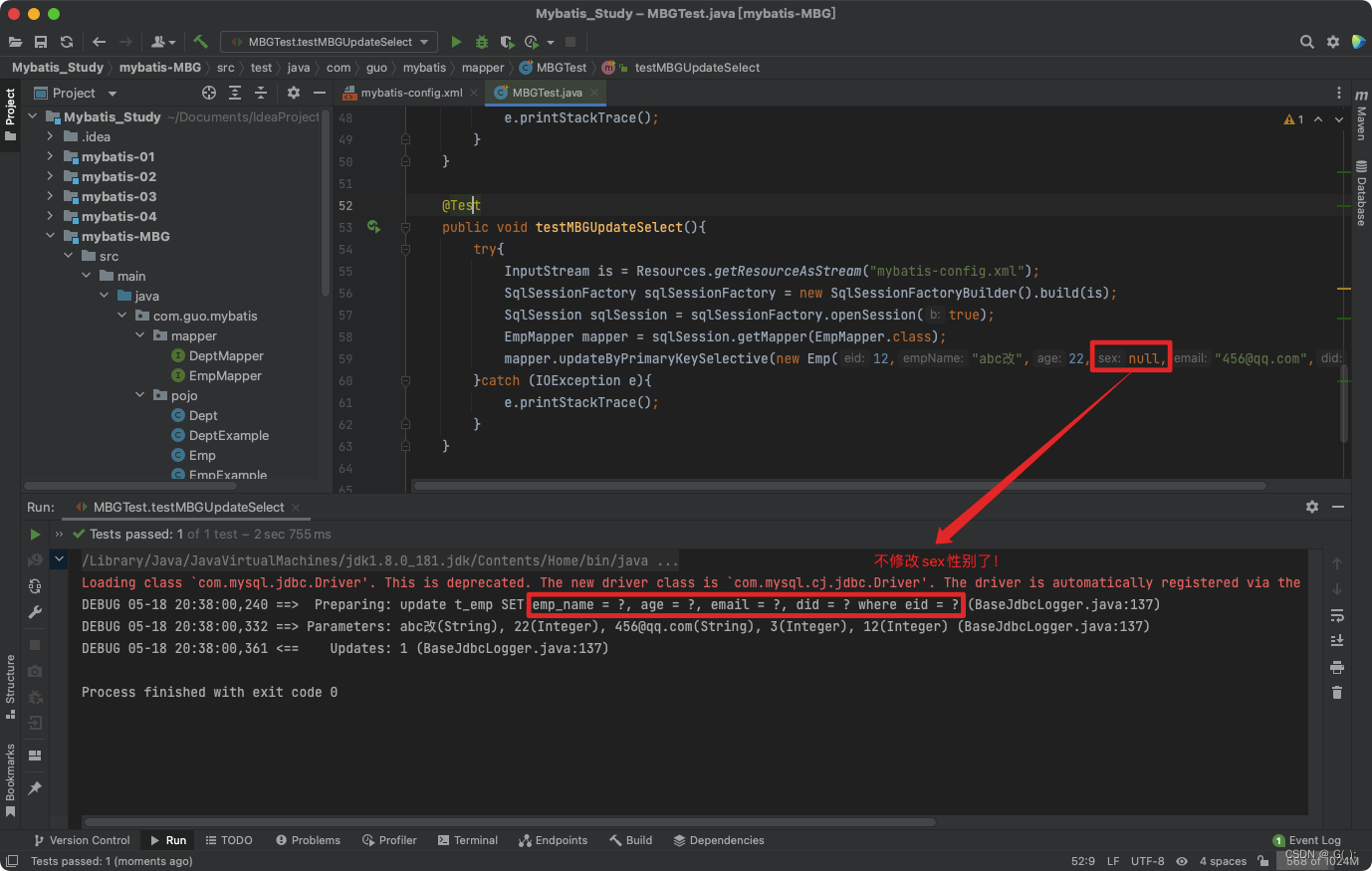
Task: Toggle auto-test rerun icon in Run panel
Action: click(x=36, y=586)
